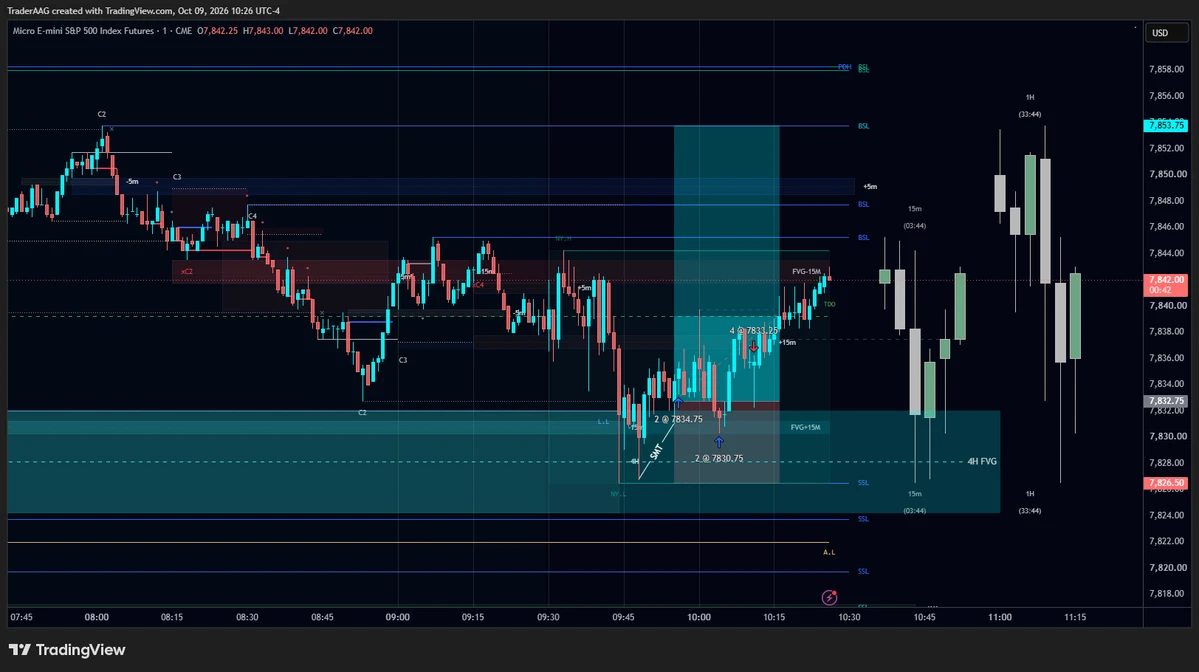1199x672 pixels.
Task: Click the 08:00 time axis label
Action: pyautogui.click(x=96, y=617)
